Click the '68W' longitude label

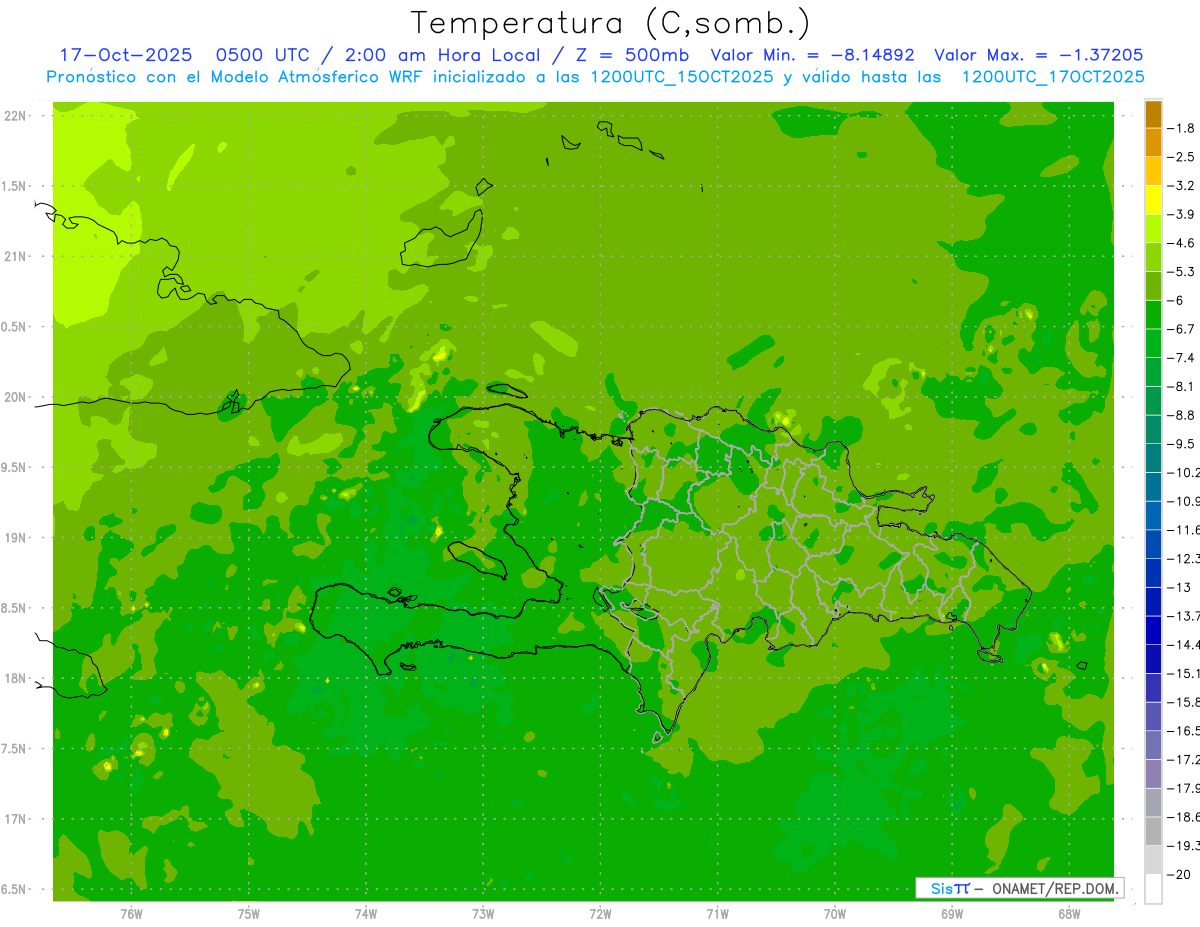tap(1069, 913)
